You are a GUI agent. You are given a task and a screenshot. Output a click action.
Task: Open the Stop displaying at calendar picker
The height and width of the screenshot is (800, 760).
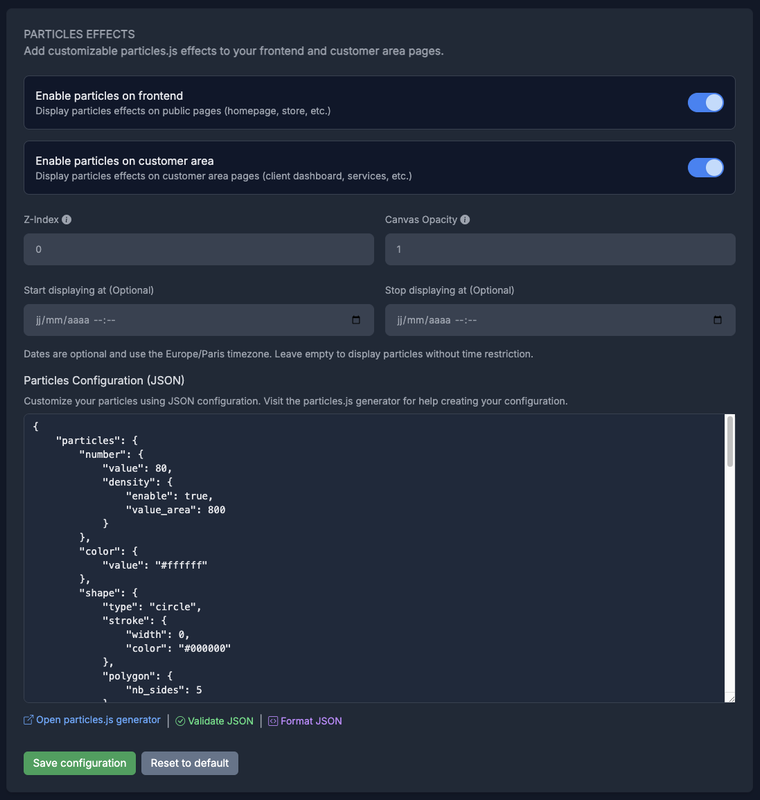[x=717, y=320]
